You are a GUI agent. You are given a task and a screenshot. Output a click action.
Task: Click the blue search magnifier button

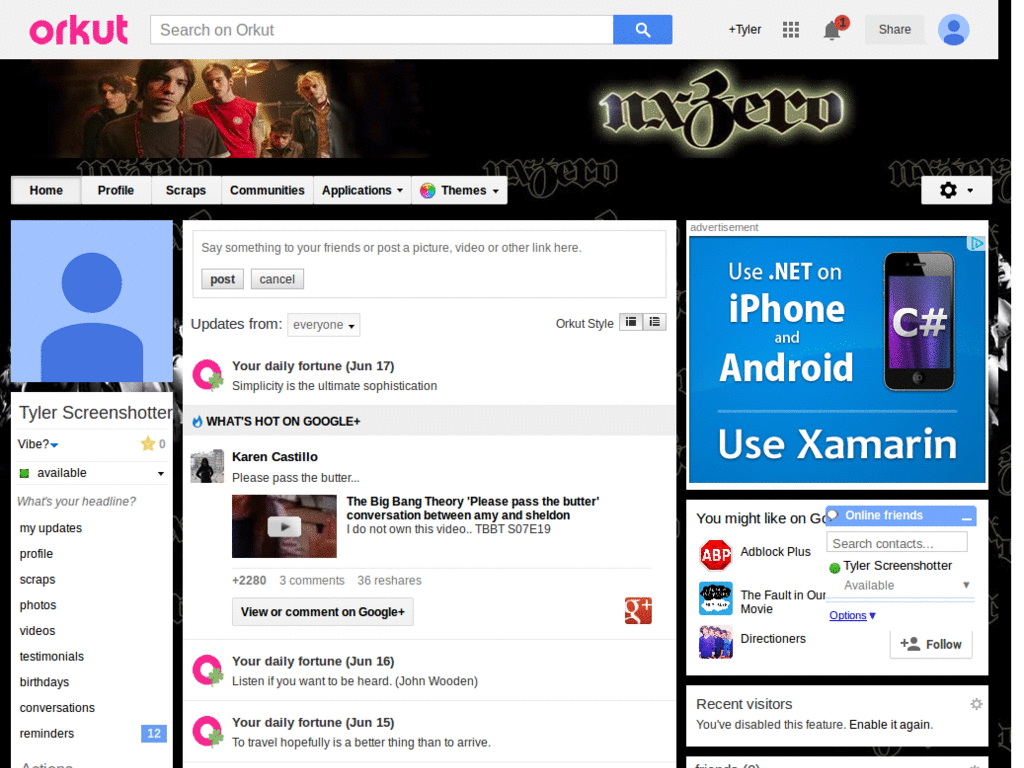tap(642, 30)
